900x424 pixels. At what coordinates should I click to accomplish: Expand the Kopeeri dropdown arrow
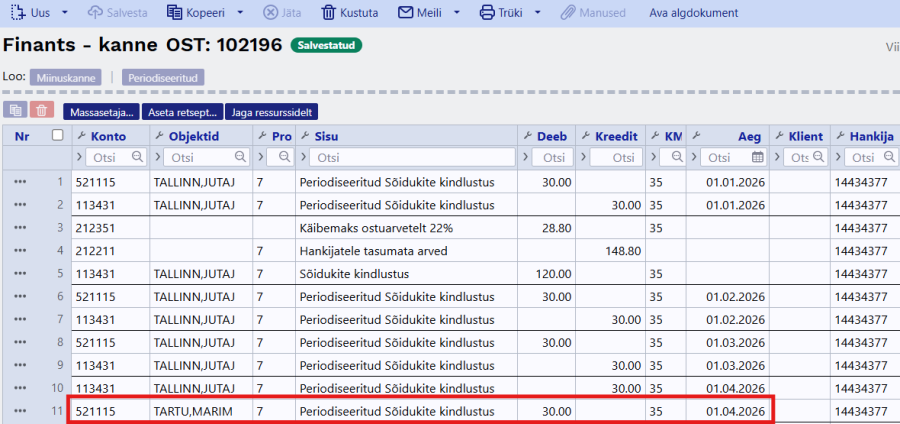240,13
